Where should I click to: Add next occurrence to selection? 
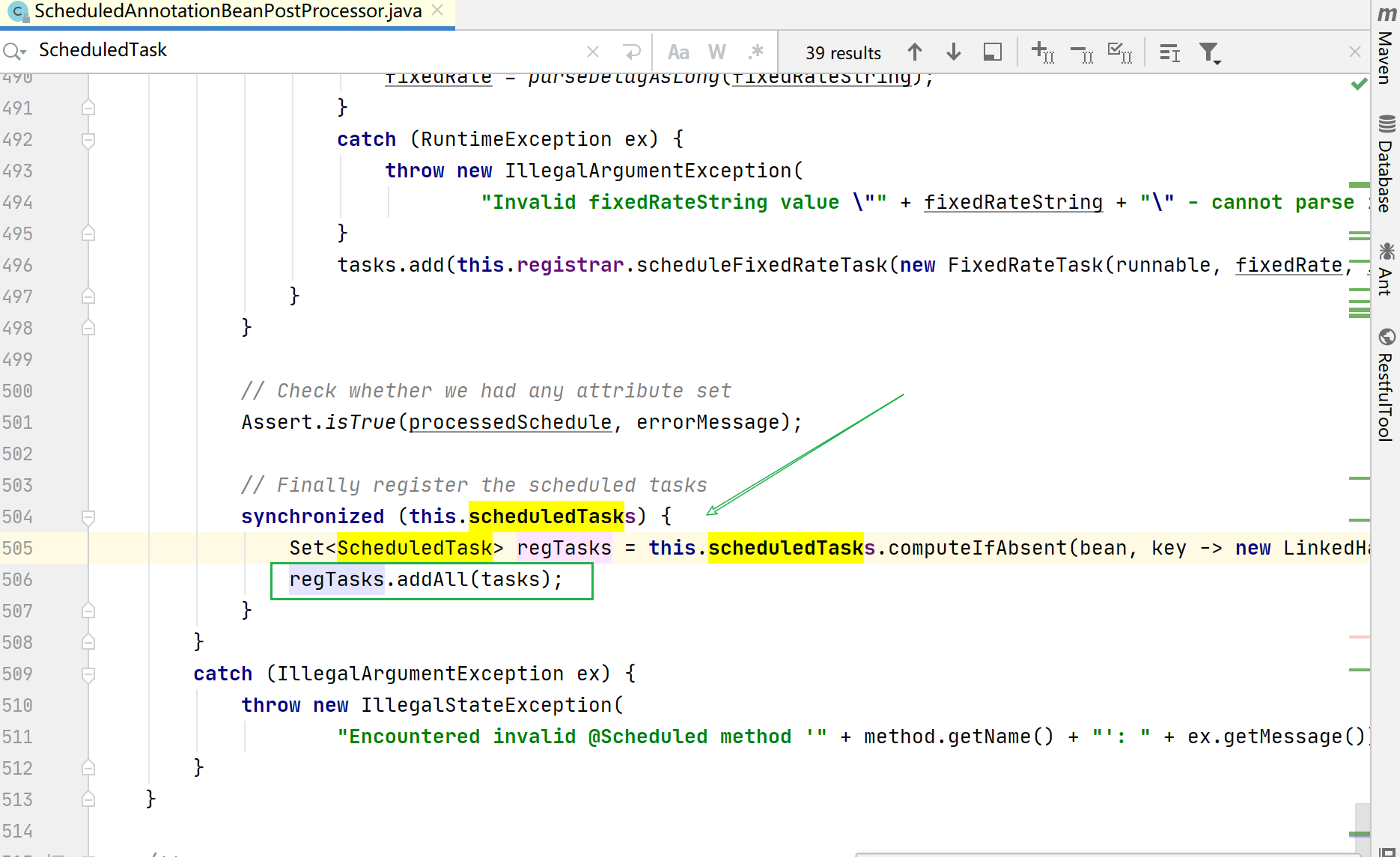pyautogui.click(x=1042, y=52)
